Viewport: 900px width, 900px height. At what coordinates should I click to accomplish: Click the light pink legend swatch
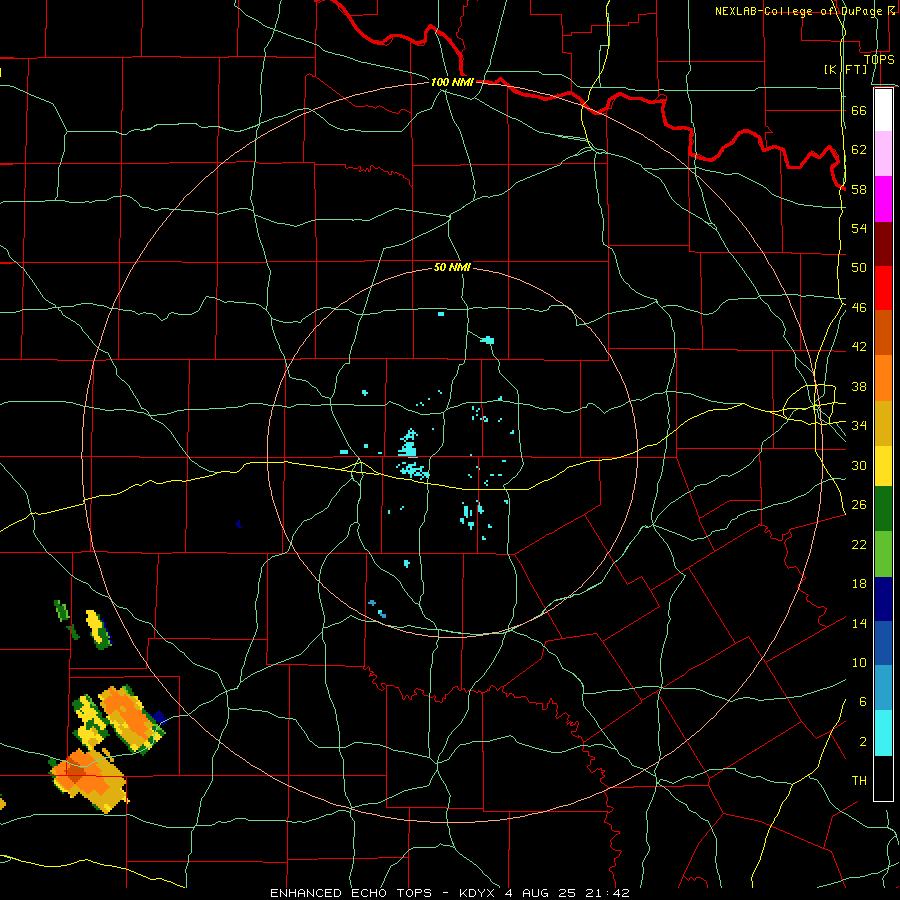click(883, 154)
